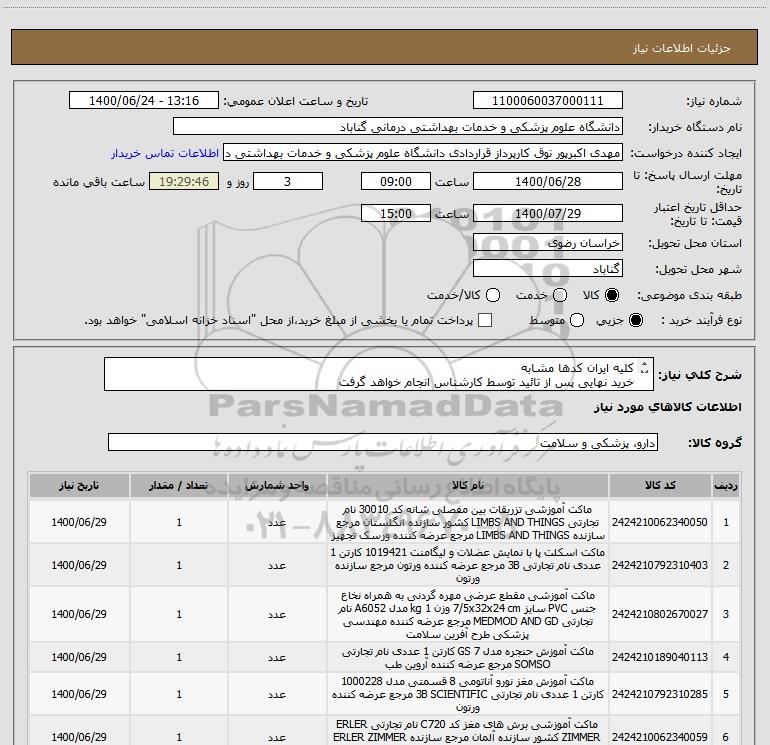Click the goods group field دارو، پزشکی و سلامت
770x745 pixels.
point(383,442)
